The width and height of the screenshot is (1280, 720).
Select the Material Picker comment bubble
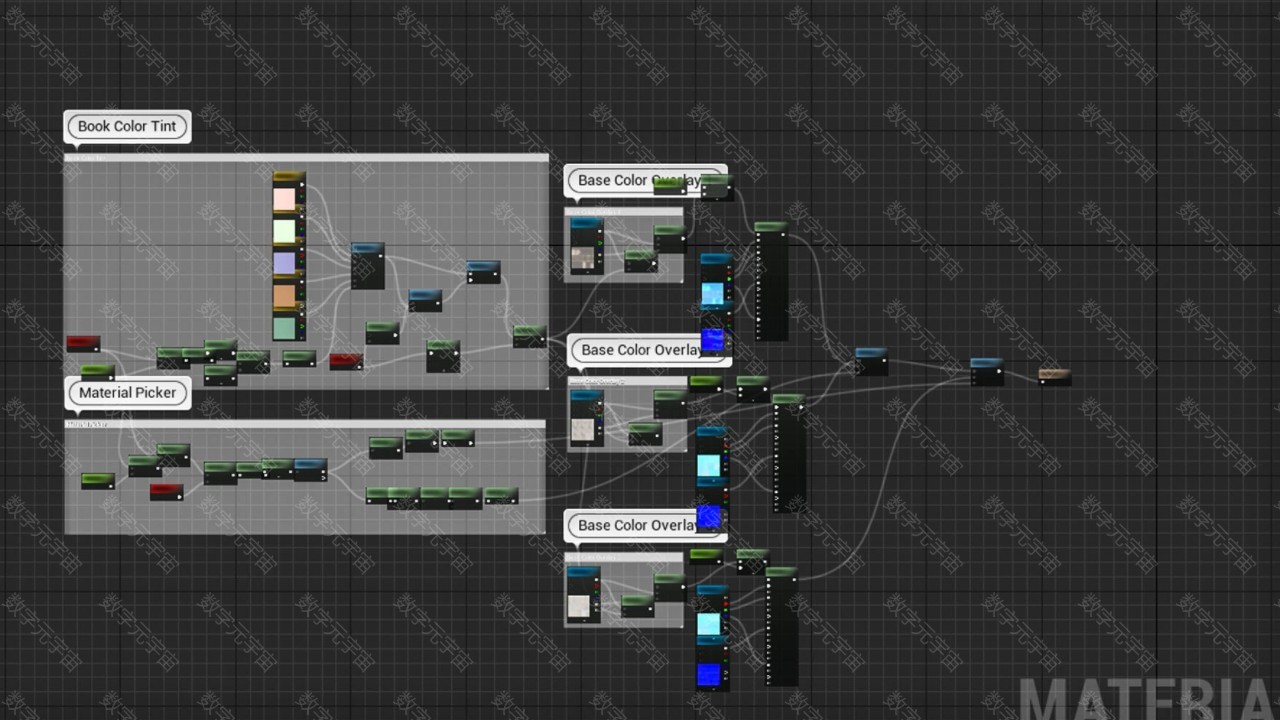127,392
